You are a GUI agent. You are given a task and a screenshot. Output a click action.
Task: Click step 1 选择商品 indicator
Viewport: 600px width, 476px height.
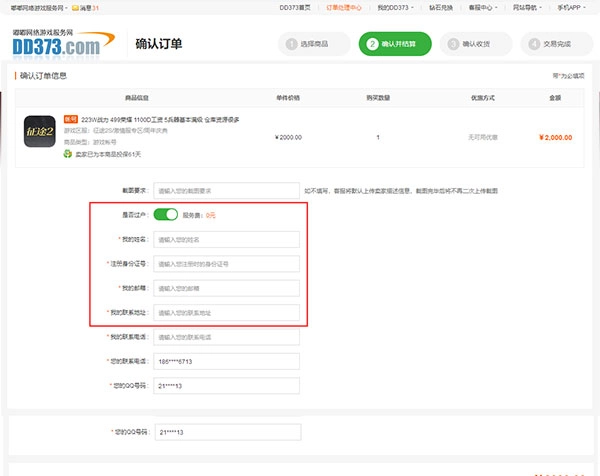(x=313, y=45)
